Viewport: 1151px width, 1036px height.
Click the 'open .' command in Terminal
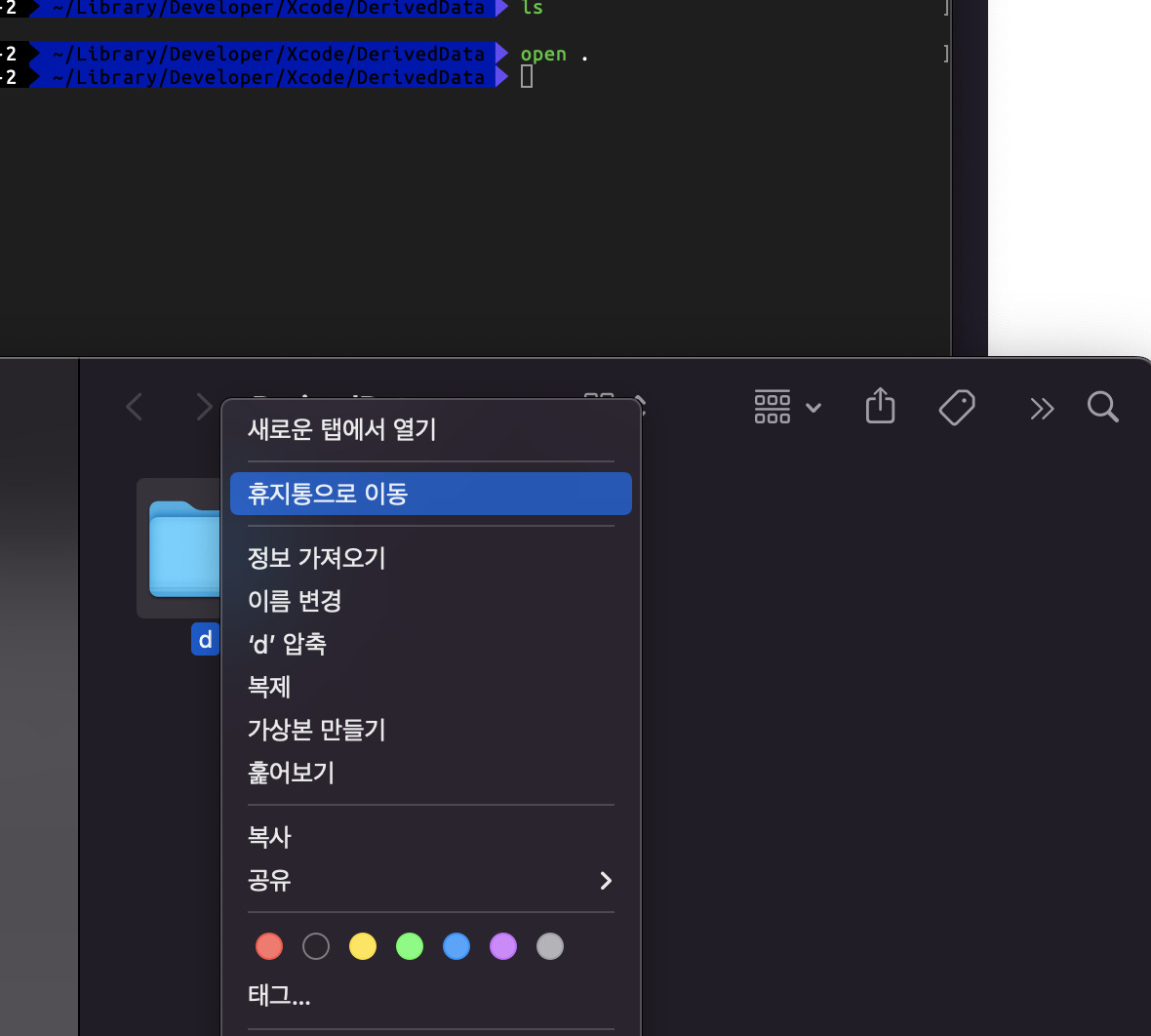coord(554,55)
